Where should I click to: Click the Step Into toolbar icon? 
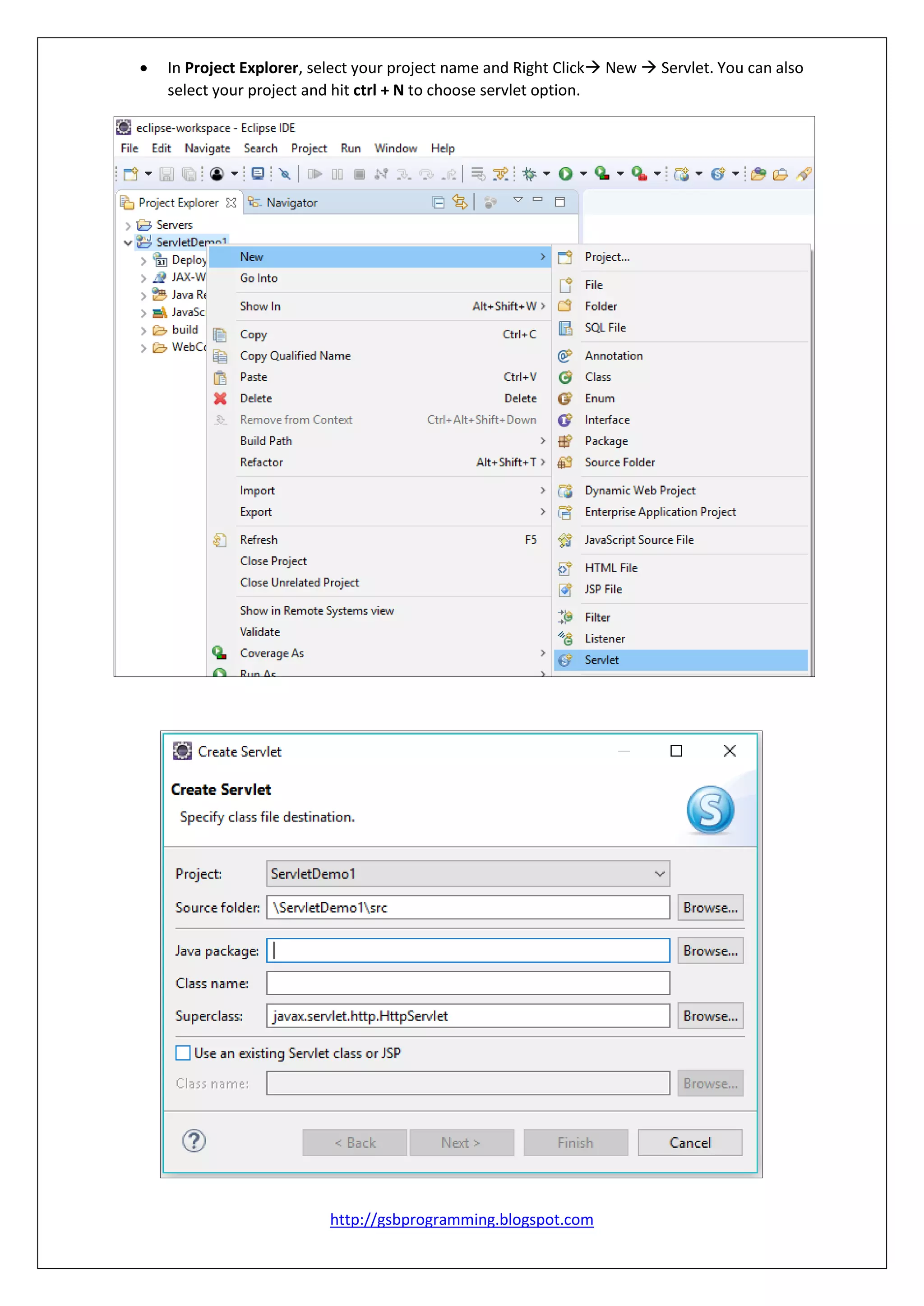pyautogui.click(x=404, y=174)
